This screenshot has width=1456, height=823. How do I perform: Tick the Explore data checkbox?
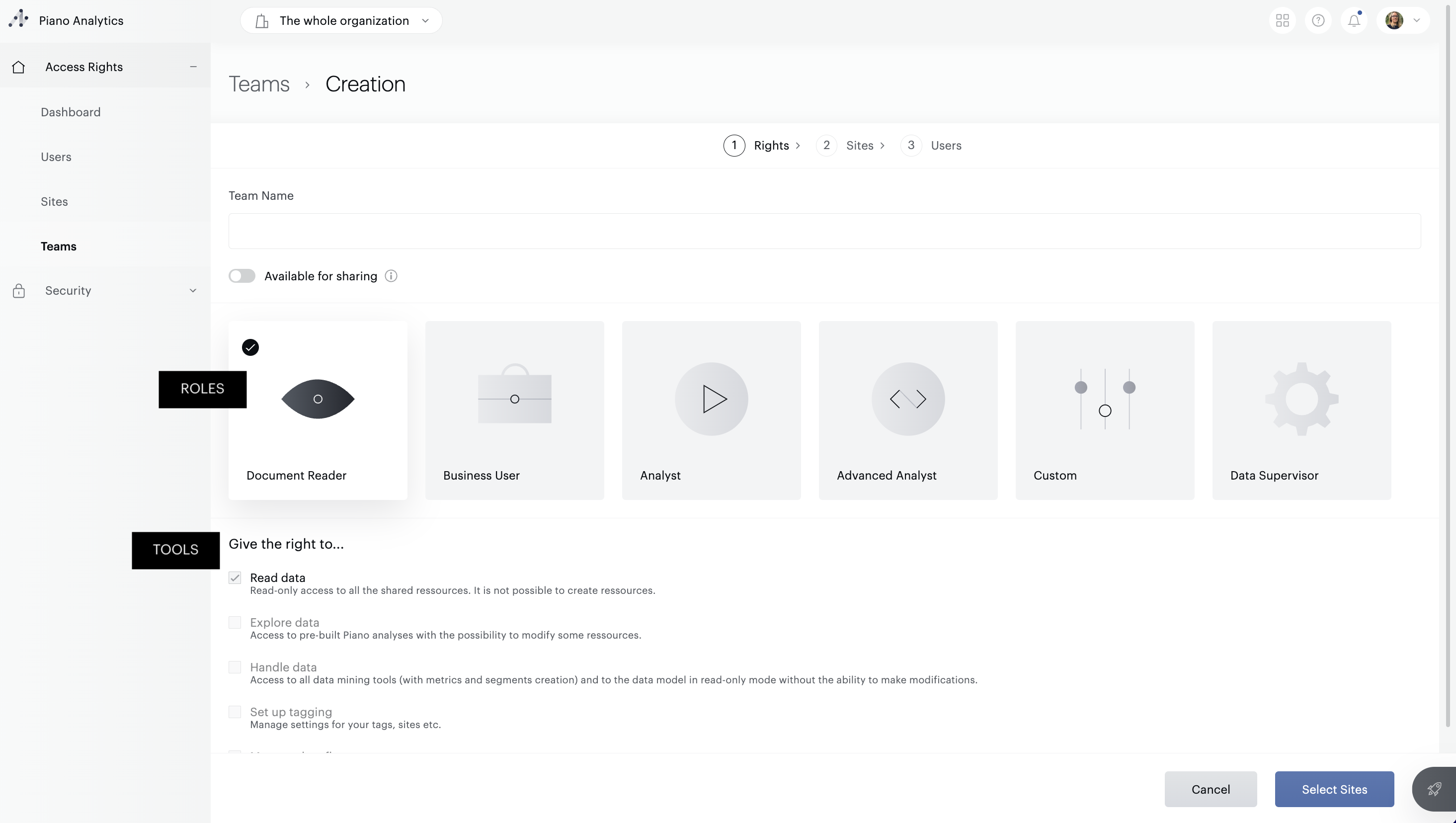tap(235, 622)
